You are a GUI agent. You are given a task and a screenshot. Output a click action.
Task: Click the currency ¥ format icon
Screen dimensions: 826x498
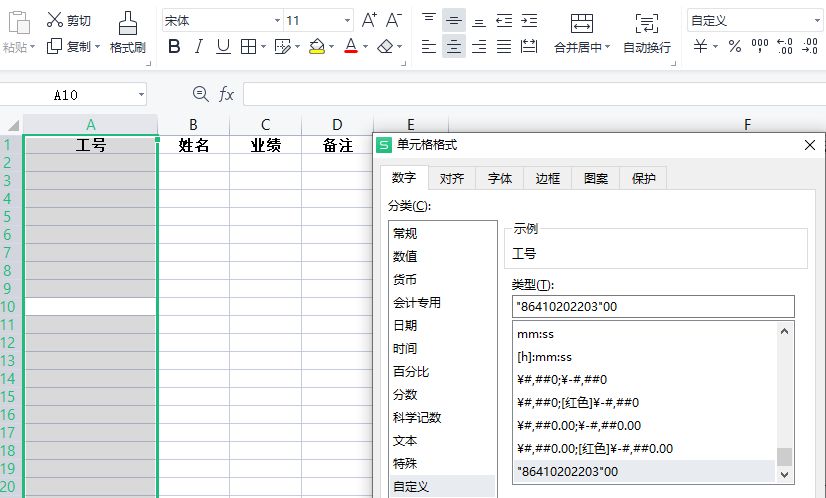[x=700, y=46]
